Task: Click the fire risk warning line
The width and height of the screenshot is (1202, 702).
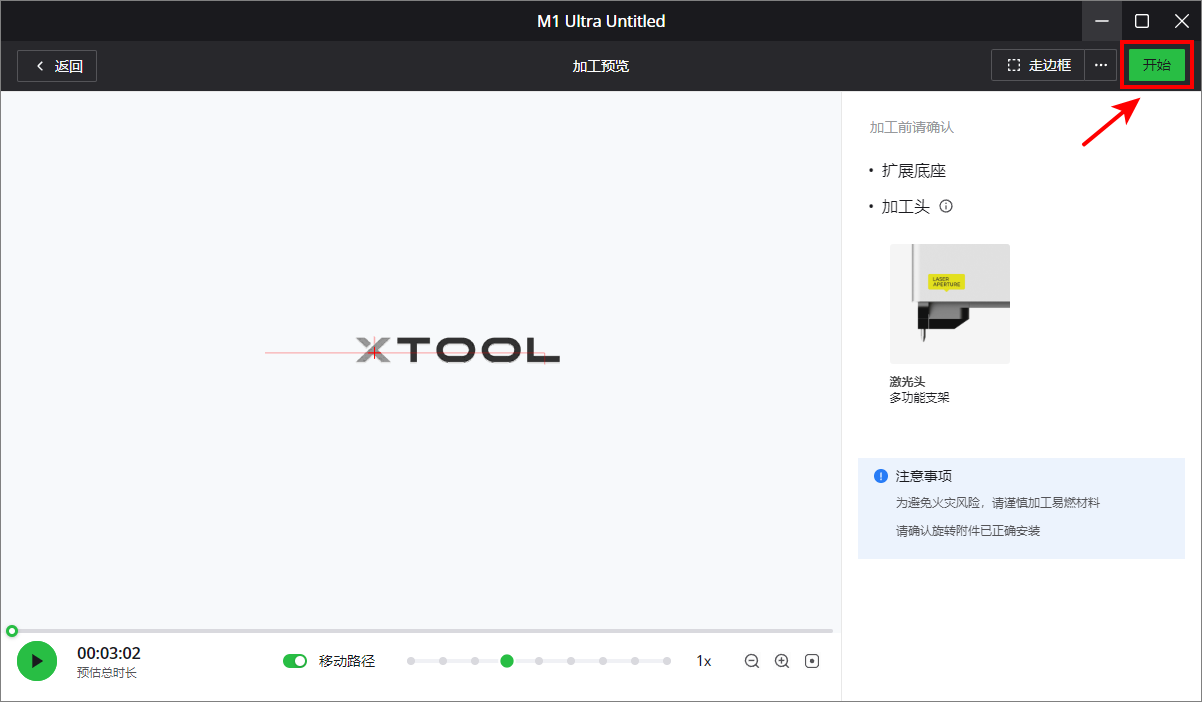Action: [998, 503]
